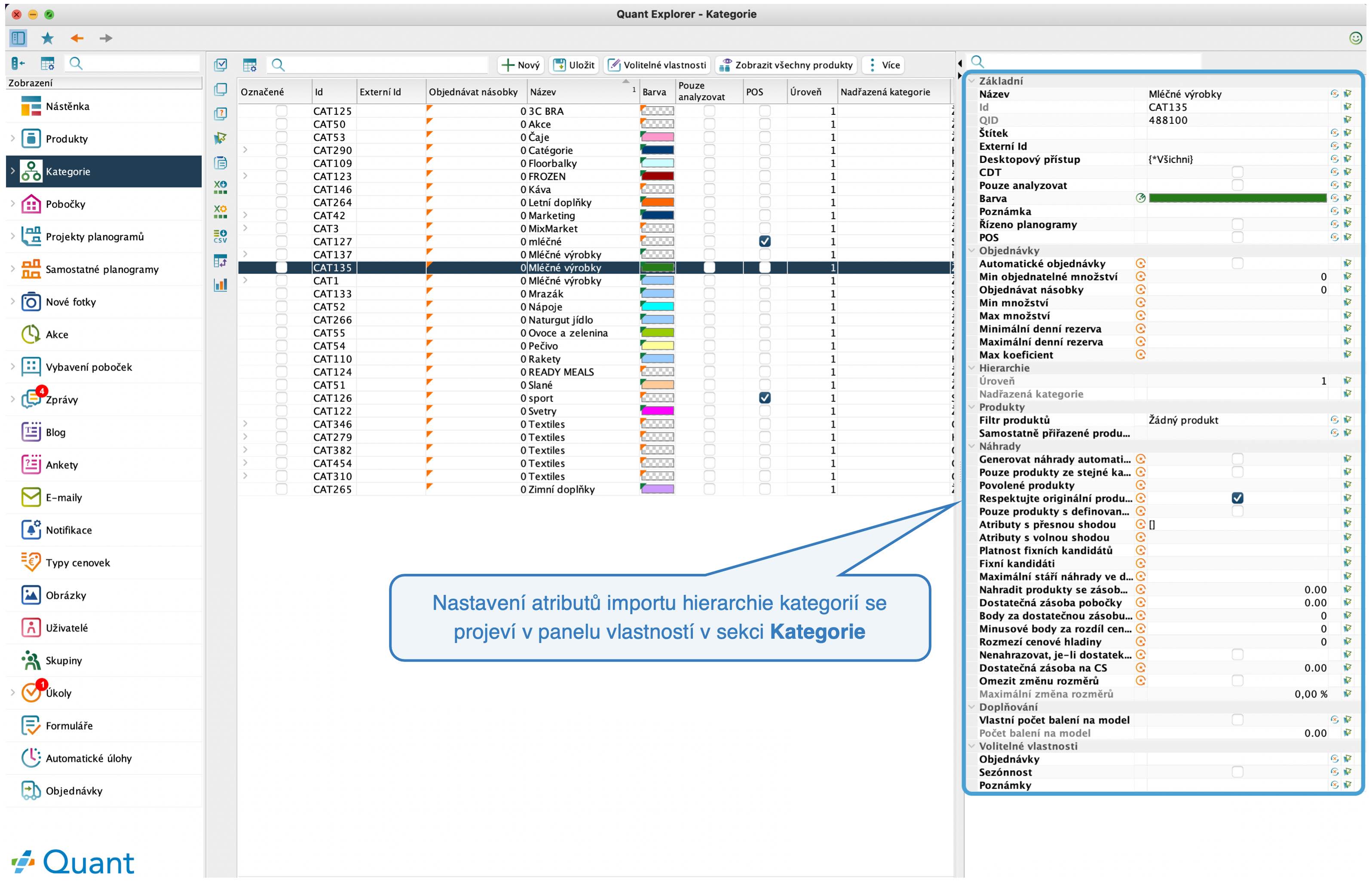This screenshot has width=1372, height=882.
Task: Expand the CAT123 FROZEN row
Action: coord(245,176)
